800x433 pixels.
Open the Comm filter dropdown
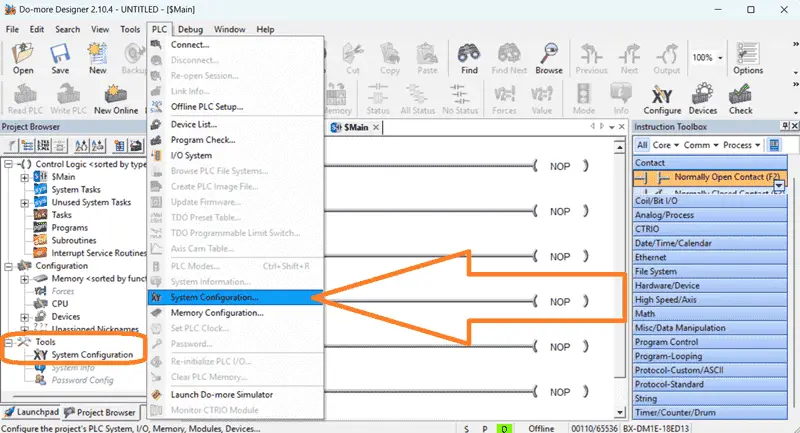(x=701, y=145)
